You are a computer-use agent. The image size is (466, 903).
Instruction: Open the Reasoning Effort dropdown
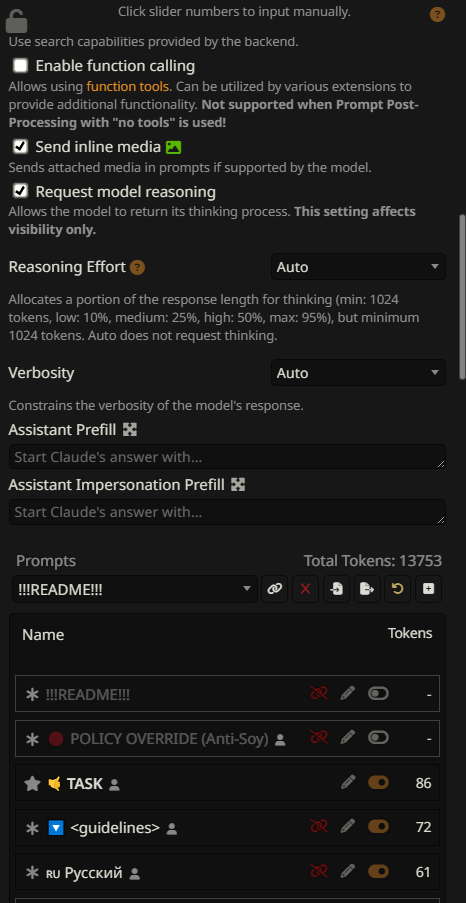pyautogui.click(x=358, y=267)
